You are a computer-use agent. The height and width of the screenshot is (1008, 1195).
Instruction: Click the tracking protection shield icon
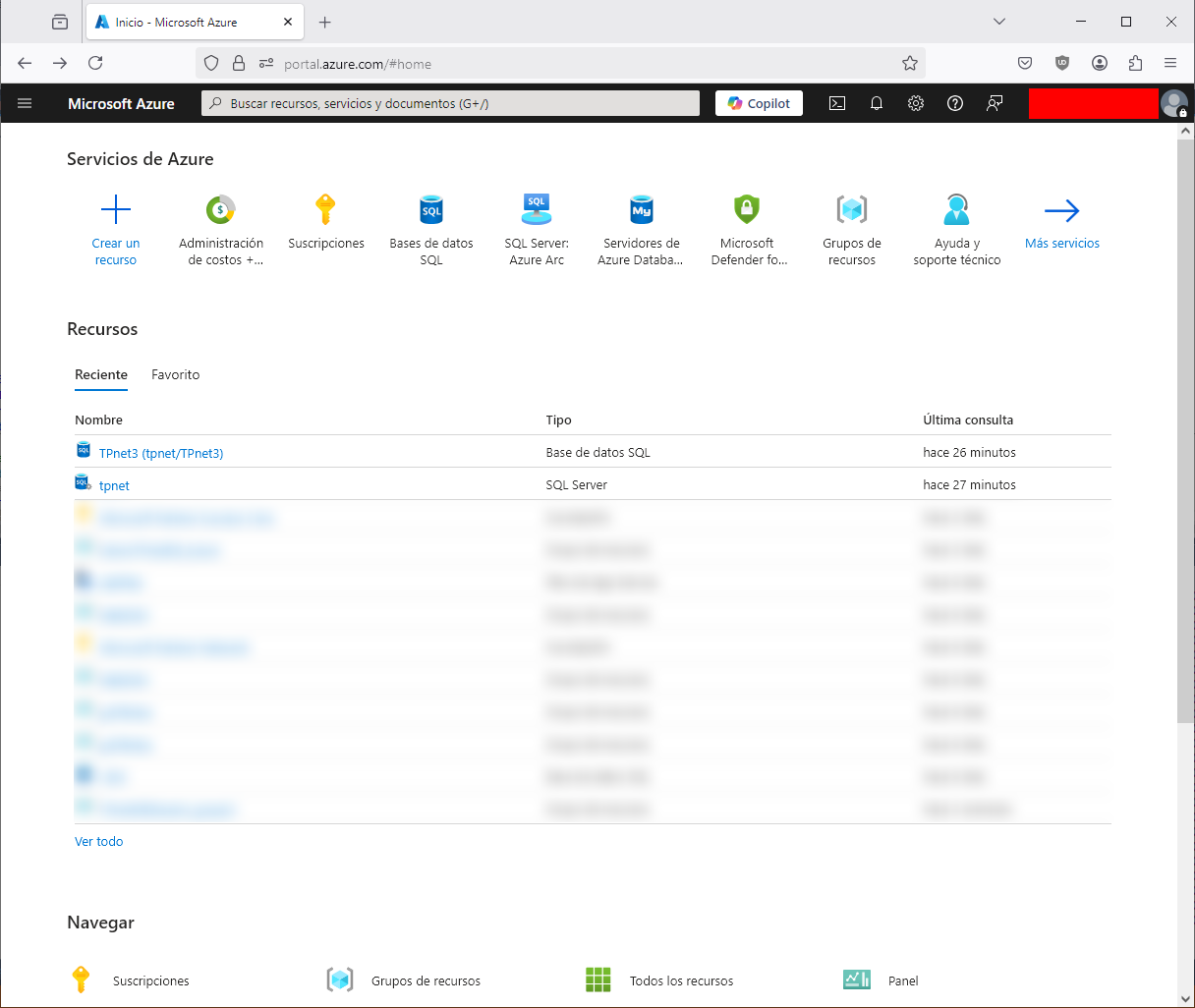[x=210, y=64]
